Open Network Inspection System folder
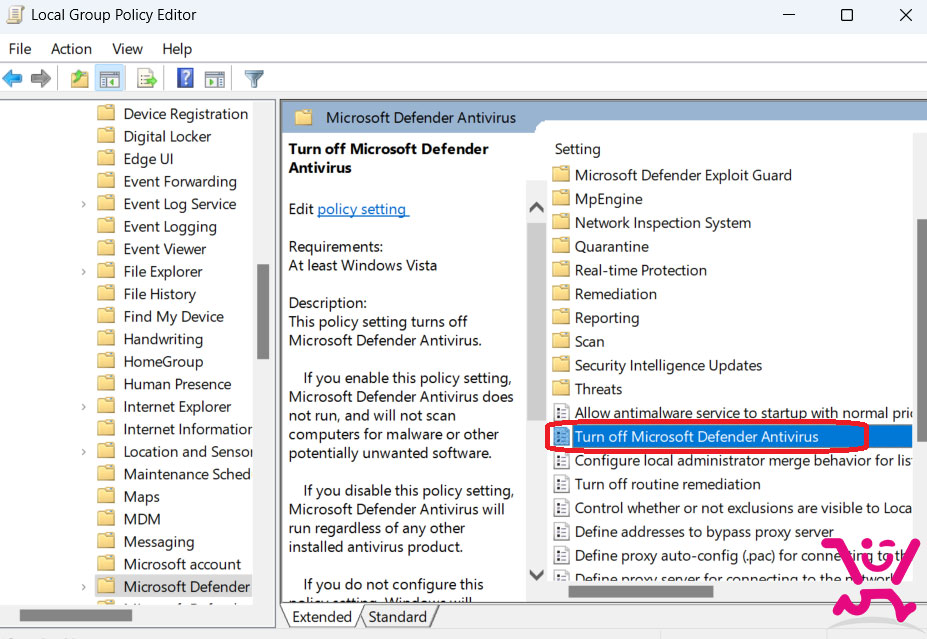The width and height of the screenshot is (927, 639). [x=663, y=223]
